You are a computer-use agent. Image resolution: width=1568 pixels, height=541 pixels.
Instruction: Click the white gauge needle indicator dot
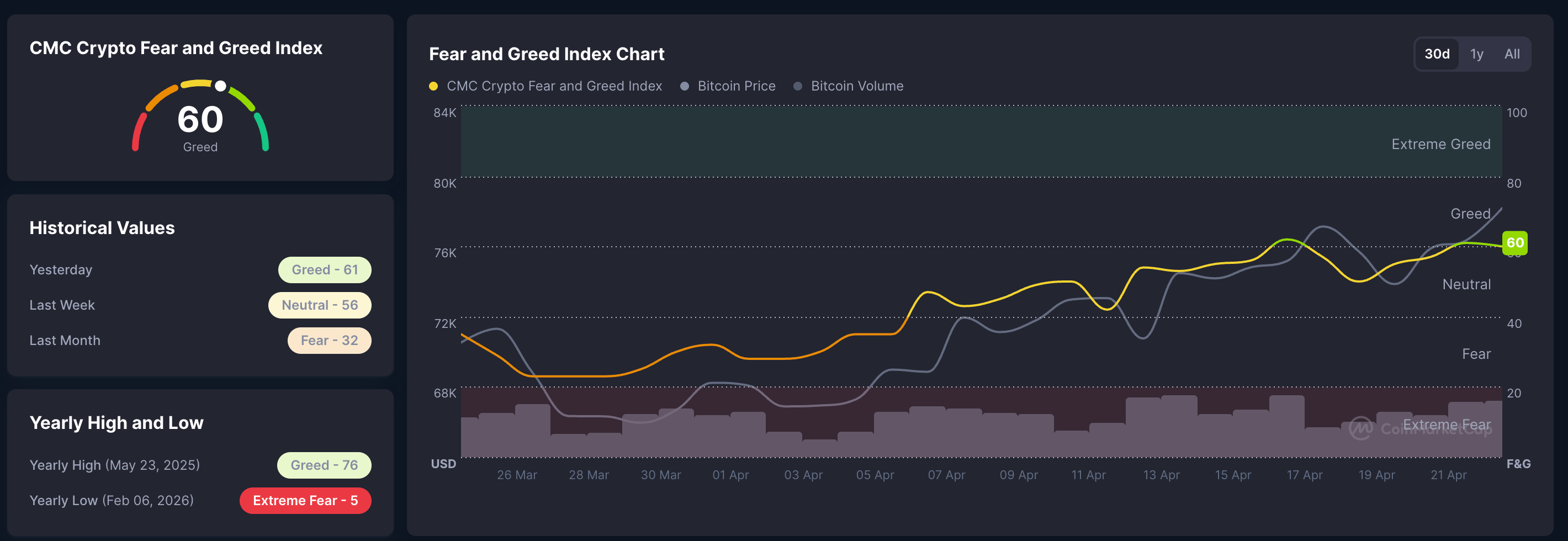[x=220, y=87]
